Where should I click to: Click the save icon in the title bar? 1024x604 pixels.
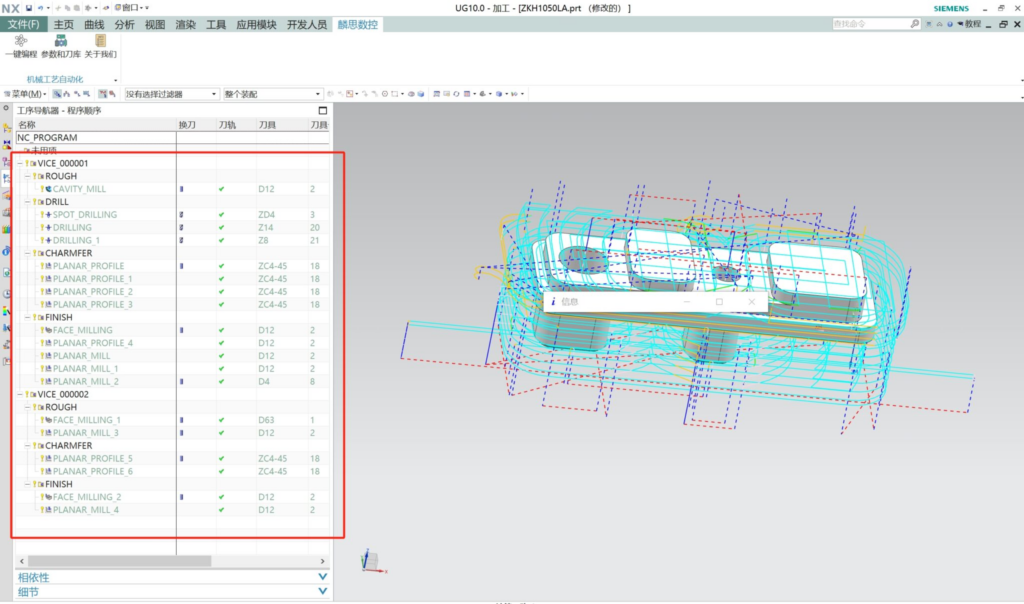pos(29,8)
